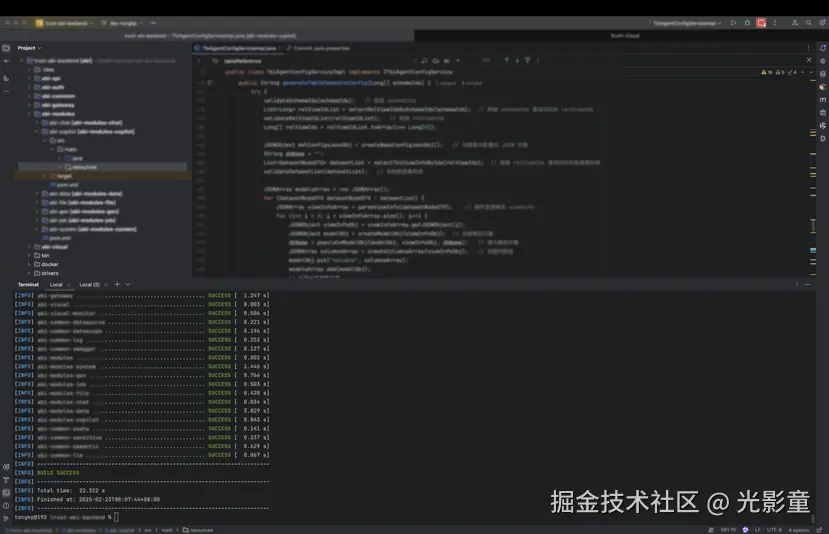Open the project name dropdown in title bar
The height and width of the screenshot is (534, 829).
65,23
